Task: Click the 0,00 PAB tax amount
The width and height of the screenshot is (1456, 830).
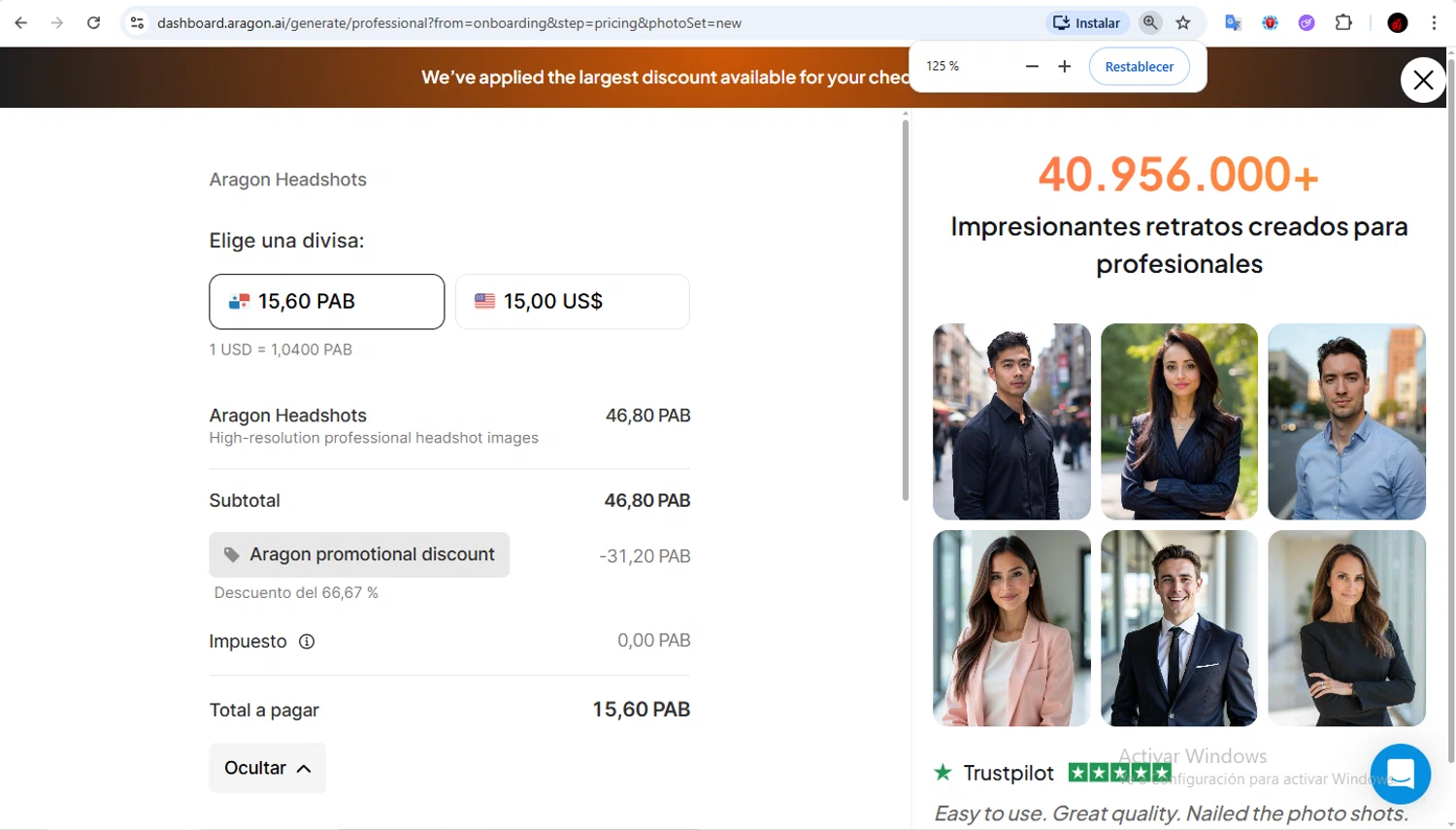Action: 654,641
